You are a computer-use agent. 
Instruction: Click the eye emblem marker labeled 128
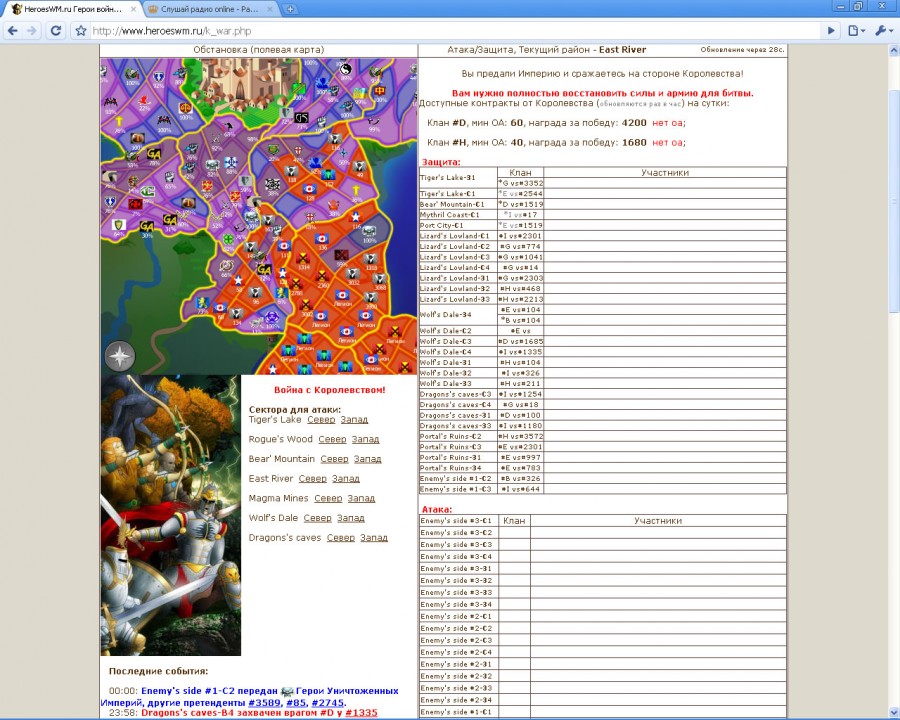pyautogui.click(x=309, y=189)
